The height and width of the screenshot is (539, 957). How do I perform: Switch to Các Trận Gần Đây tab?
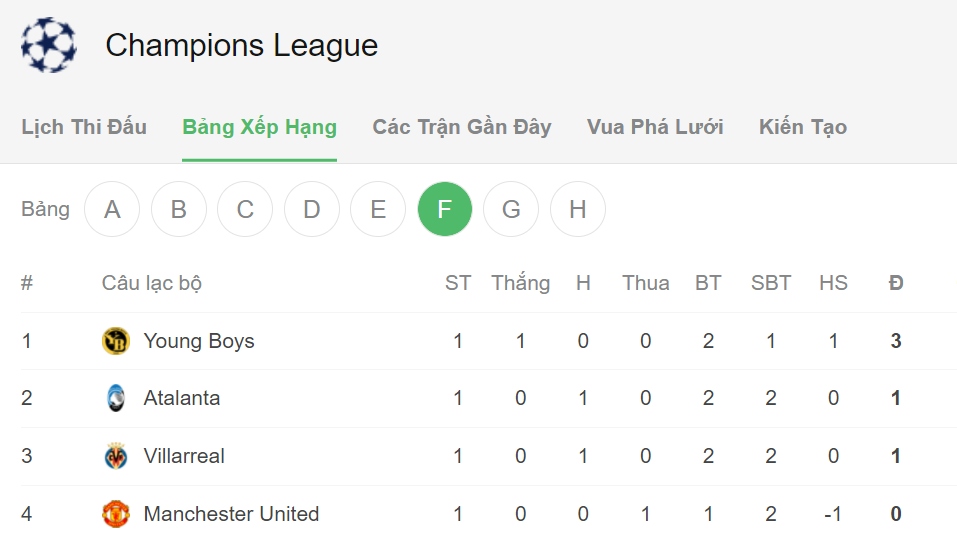tap(462, 127)
